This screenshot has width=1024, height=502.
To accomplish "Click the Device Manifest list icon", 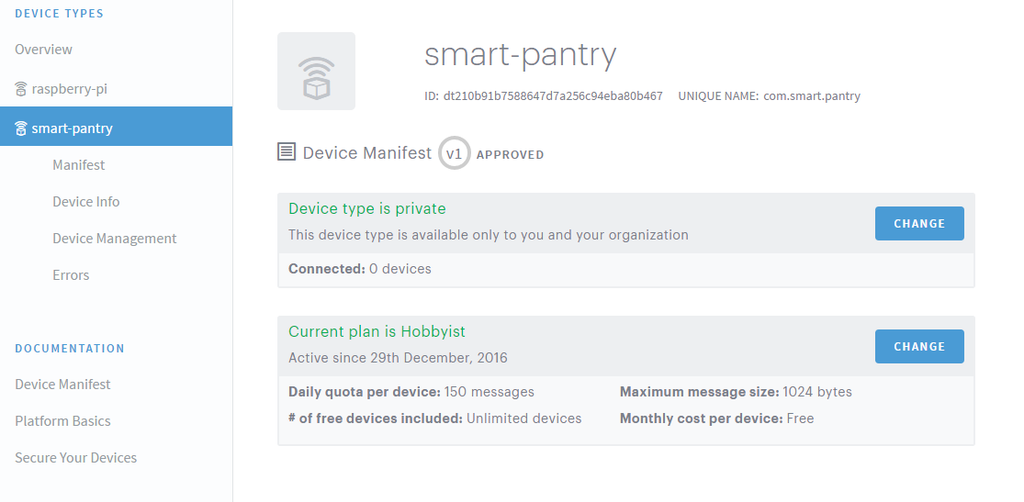I will (286, 153).
